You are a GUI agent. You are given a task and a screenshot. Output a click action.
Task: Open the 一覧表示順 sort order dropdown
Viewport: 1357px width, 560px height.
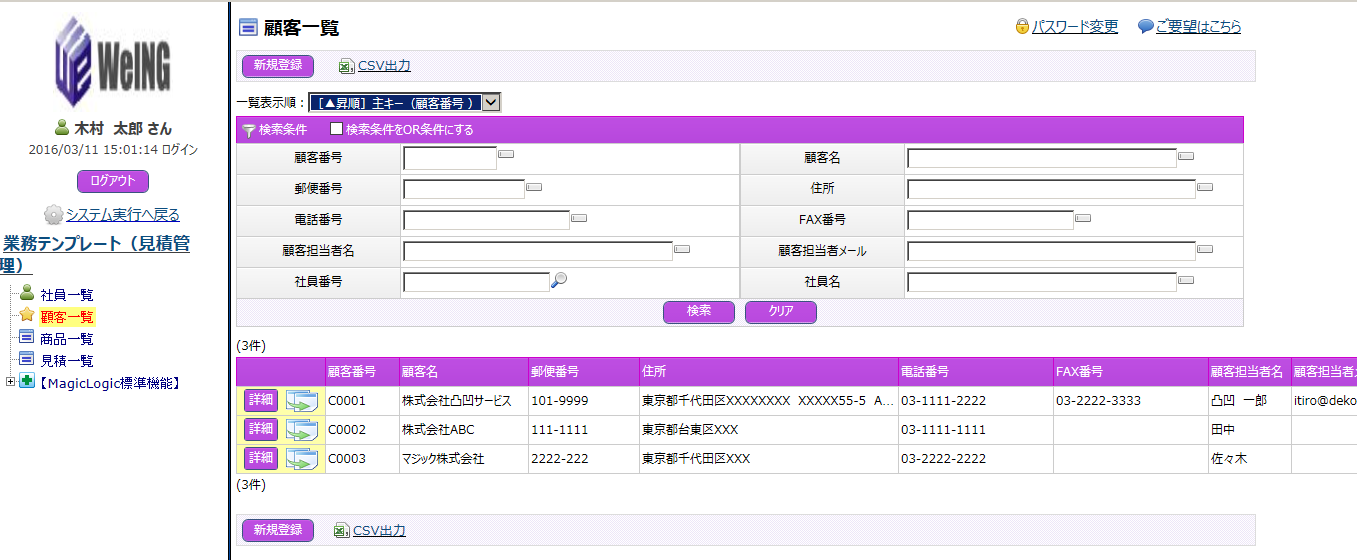pos(490,102)
